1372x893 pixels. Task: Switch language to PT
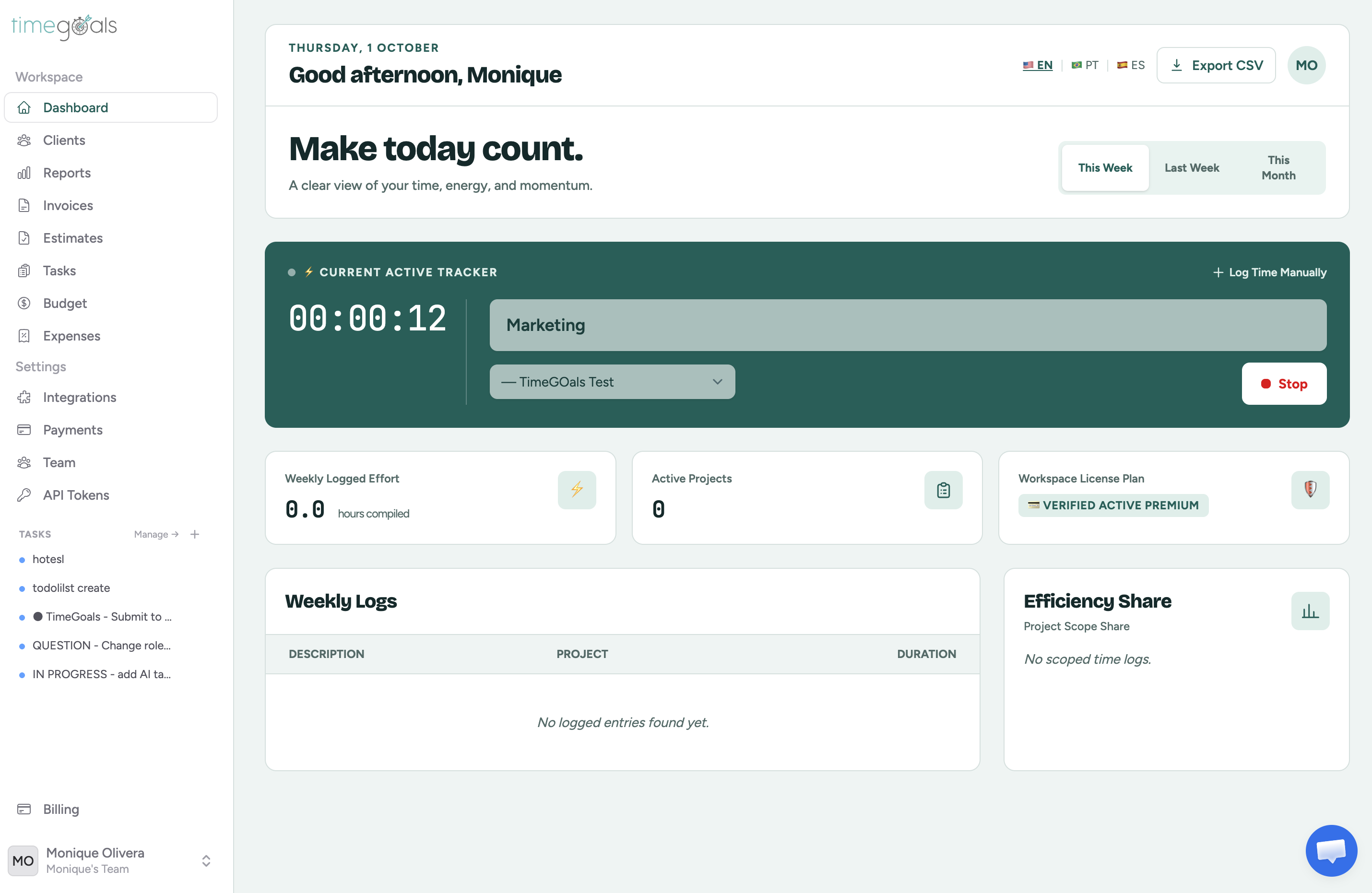pyautogui.click(x=1084, y=65)
